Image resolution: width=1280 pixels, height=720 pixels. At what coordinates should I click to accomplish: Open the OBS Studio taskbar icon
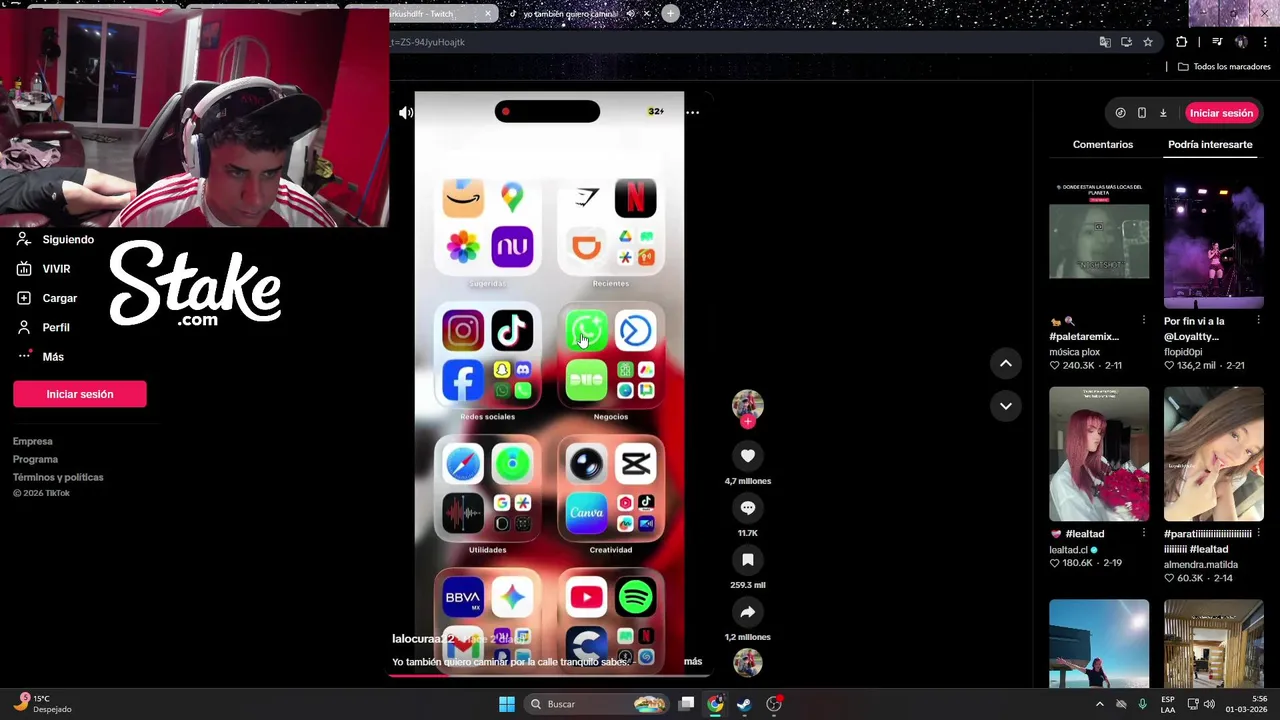tap(773, 704)
